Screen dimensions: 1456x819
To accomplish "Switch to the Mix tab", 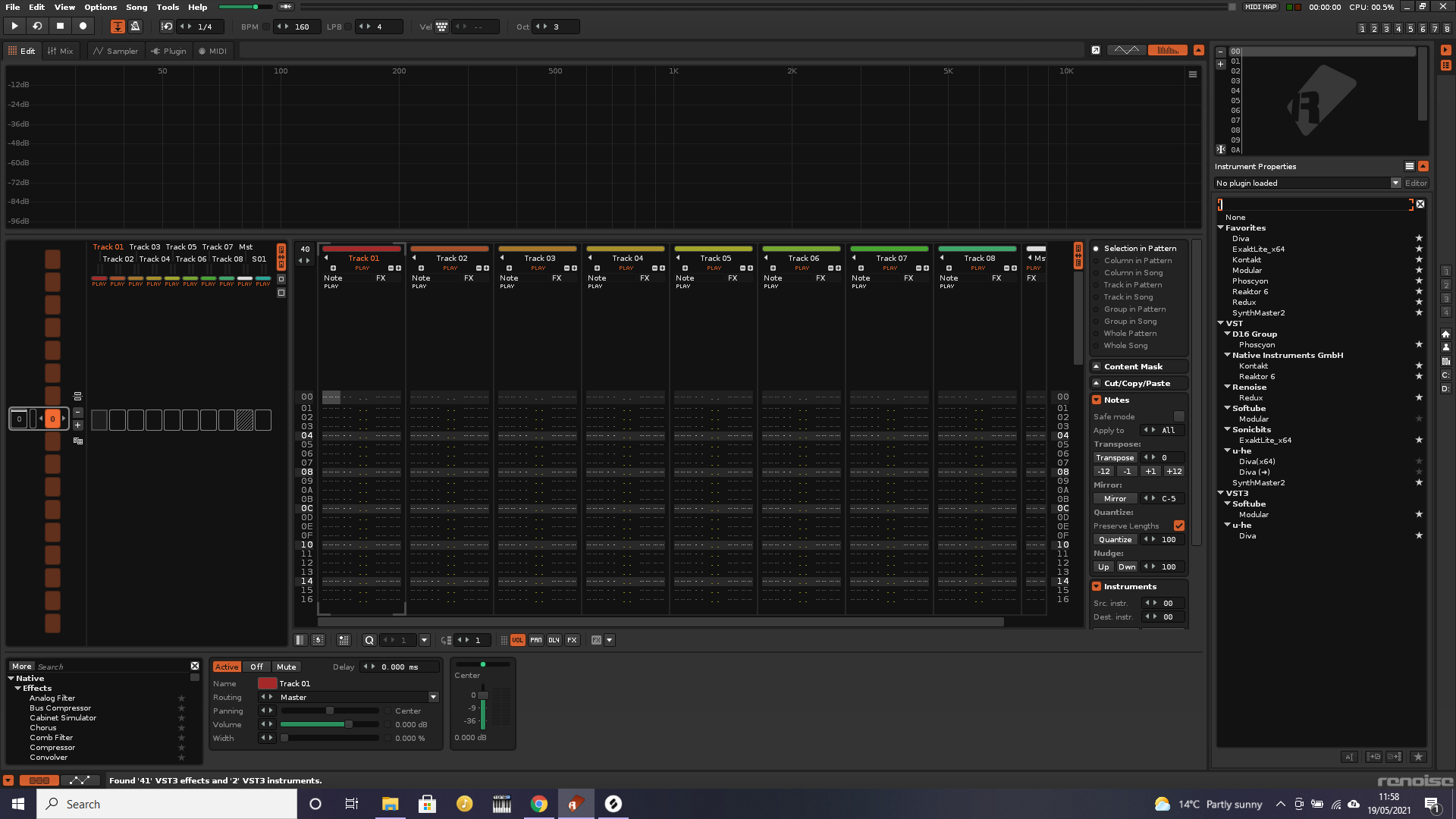I will click(61, 51).
